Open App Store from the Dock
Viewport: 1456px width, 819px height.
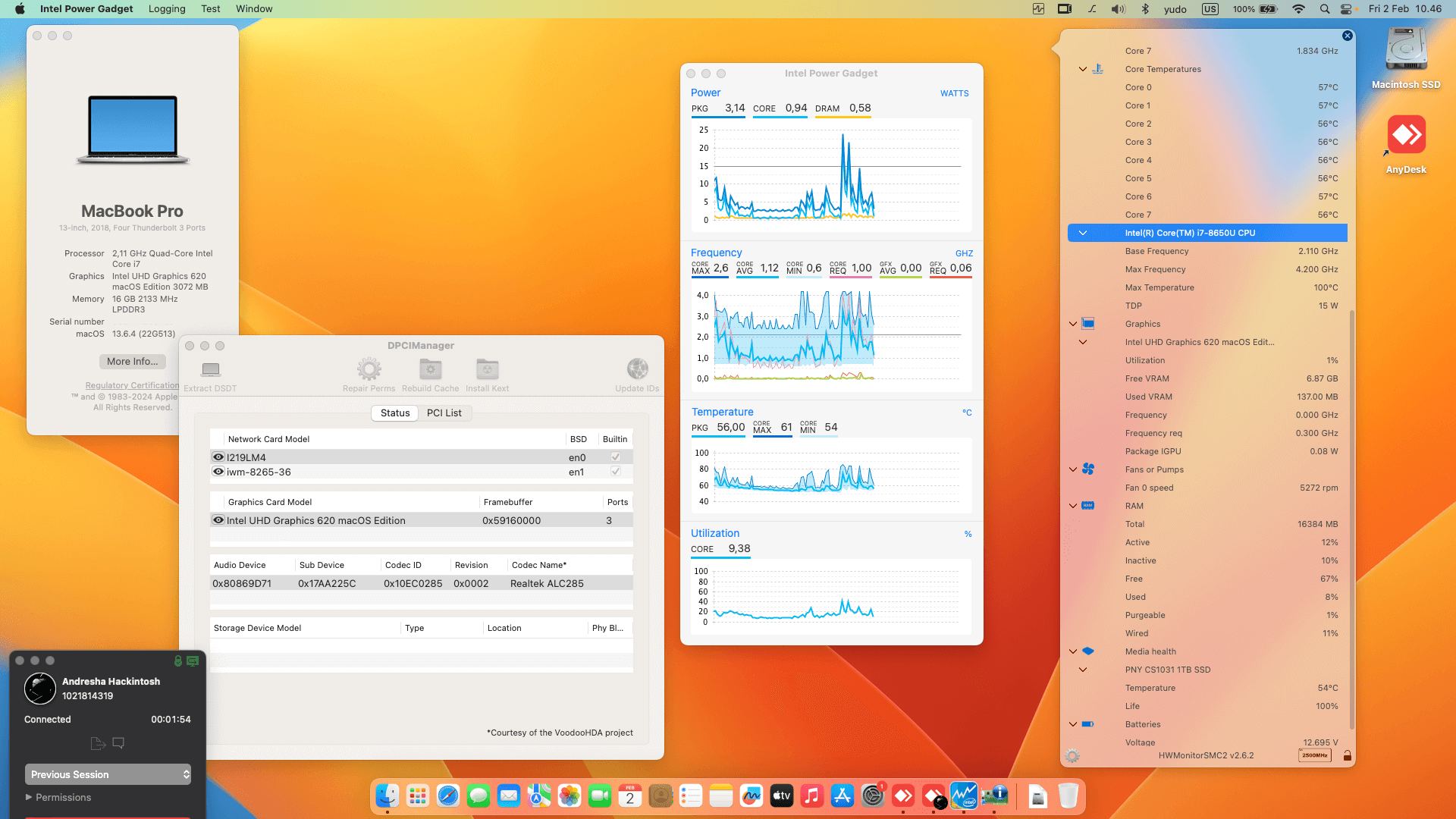[x=843, y=795]
